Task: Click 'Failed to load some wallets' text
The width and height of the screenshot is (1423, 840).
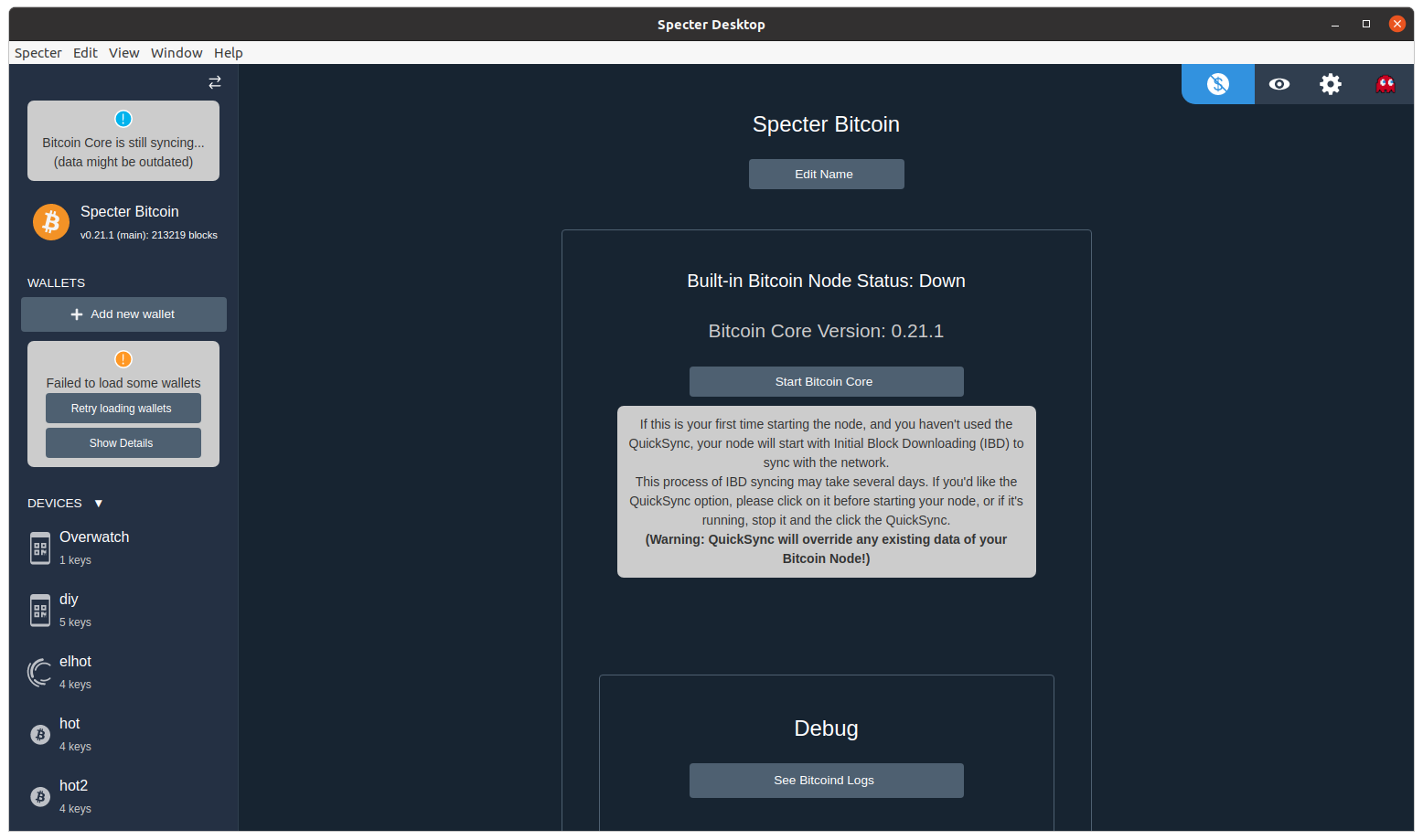Action: (123, 383)
